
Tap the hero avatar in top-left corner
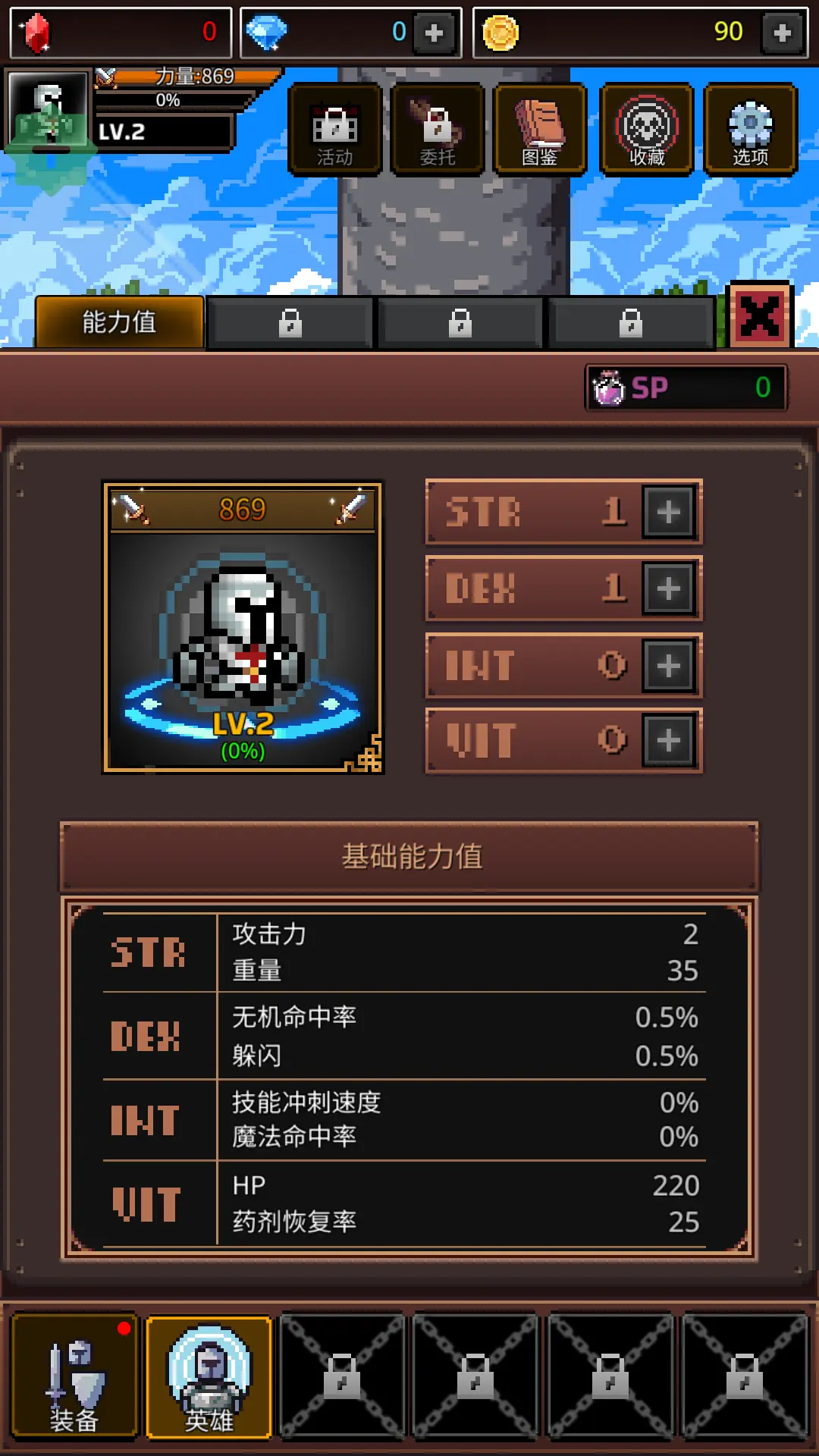point(49,111)
